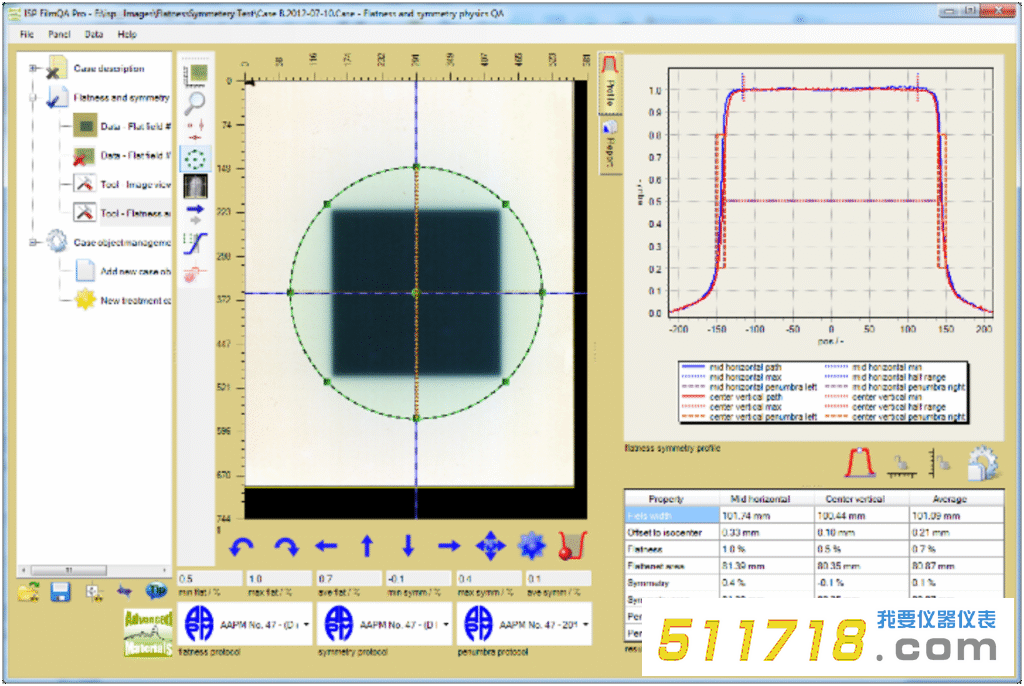Switch to the Report vertical tab

pos(609,145)
